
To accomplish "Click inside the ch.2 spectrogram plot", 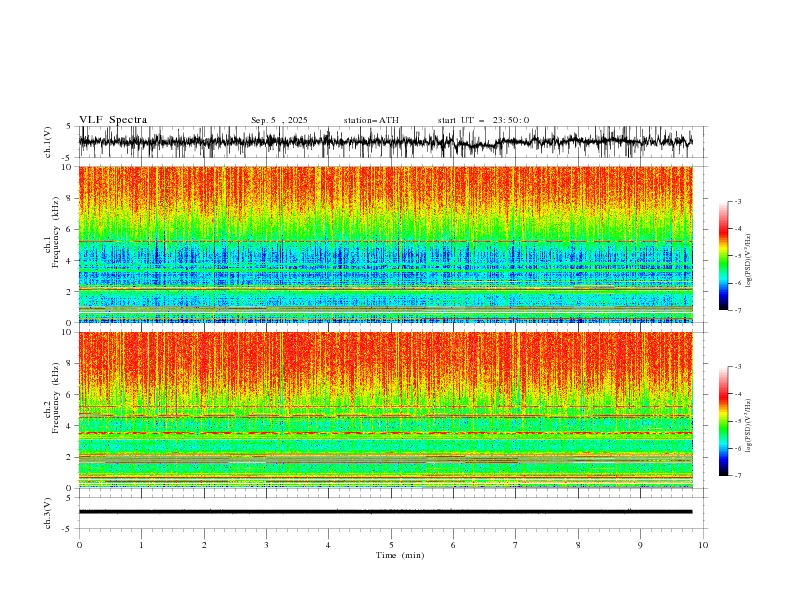I will tap(385, 410).
